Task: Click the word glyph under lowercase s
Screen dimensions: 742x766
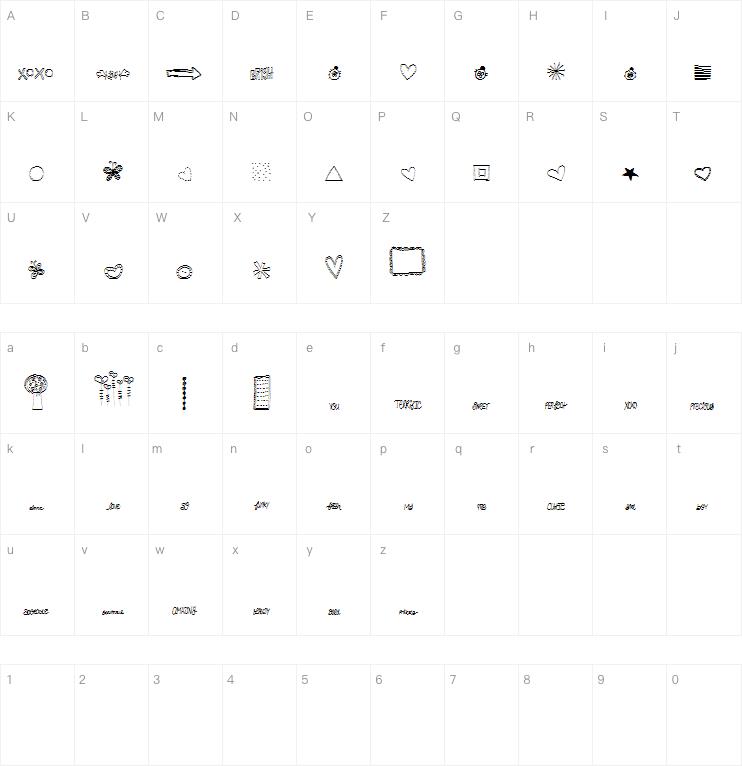Action: coord(630,507)
